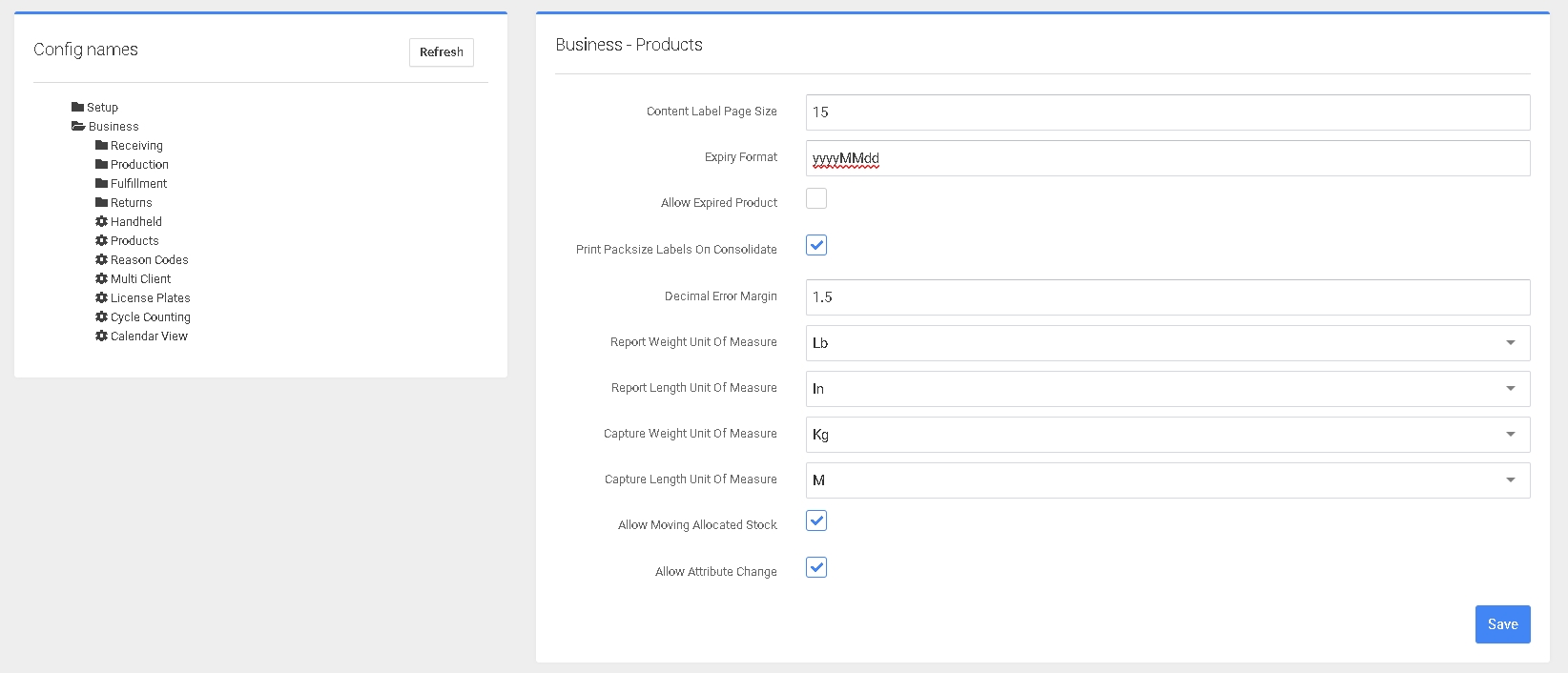
Task: Open Capture Length Unit Of Measure dropdown
Action: coord(1167,480)
